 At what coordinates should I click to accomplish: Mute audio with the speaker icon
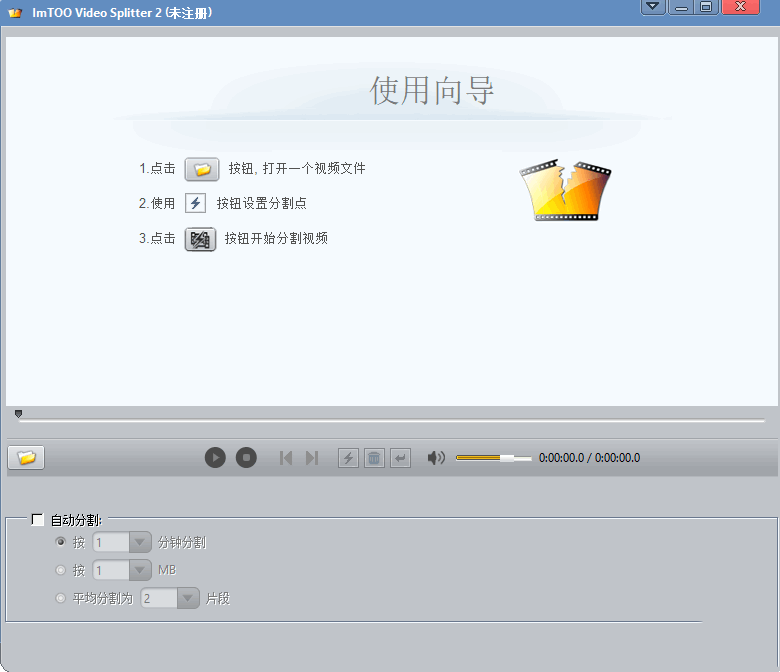(436, 458)
